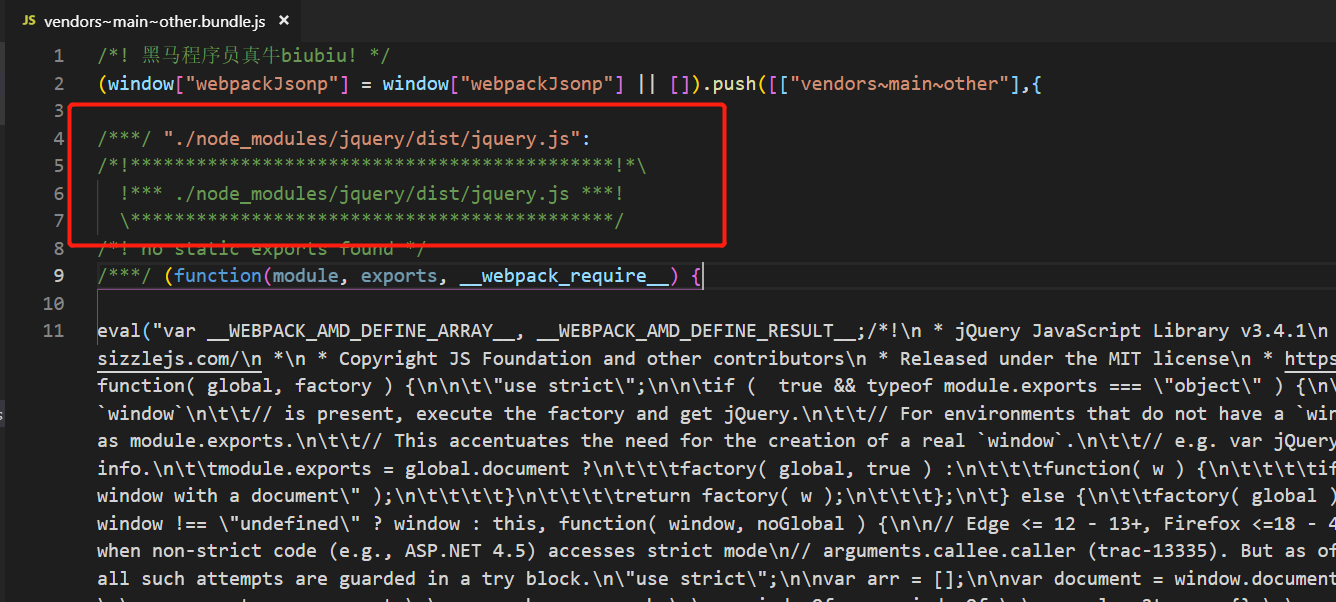The width and height of the screenshot is (1336, 602).
Task: Select line number 10 in the gutter
Action: (54, 304)
